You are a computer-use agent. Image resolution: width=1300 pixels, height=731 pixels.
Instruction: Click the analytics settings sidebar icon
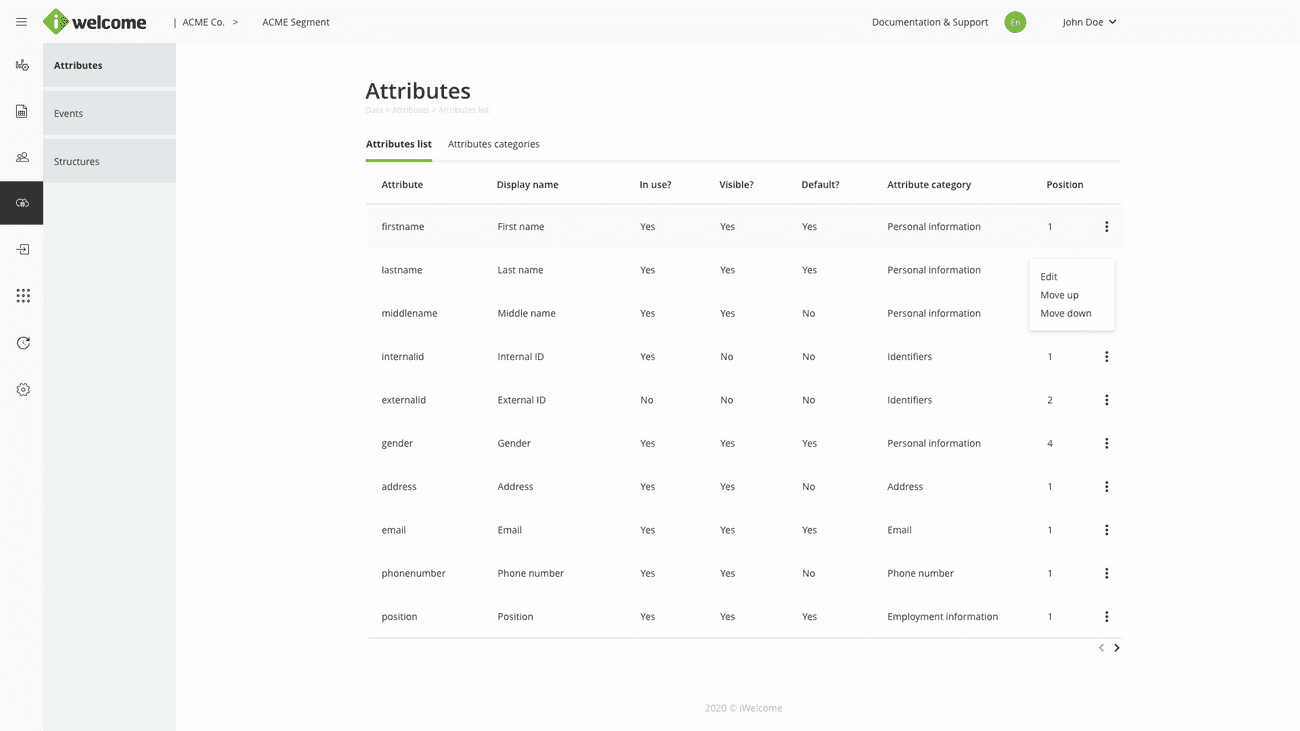(22, 65)
